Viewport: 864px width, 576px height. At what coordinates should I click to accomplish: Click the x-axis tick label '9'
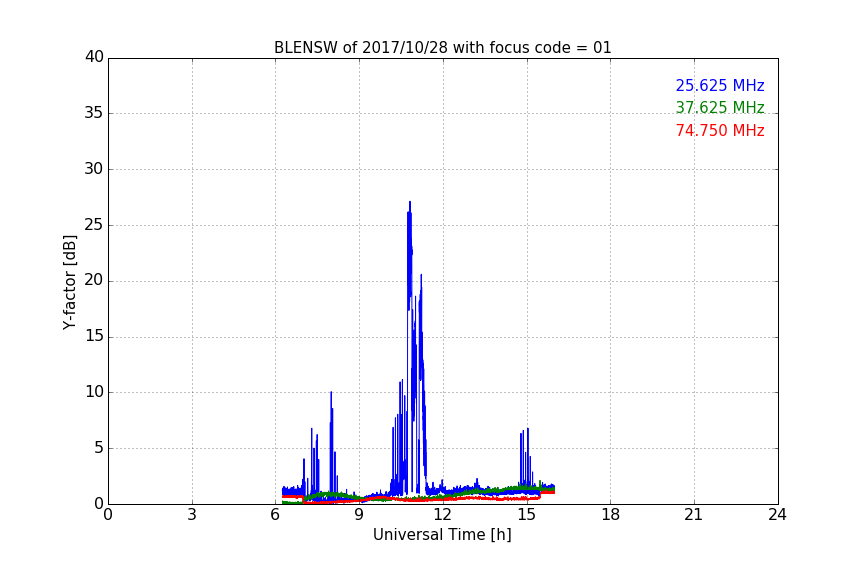pos(359,515)
